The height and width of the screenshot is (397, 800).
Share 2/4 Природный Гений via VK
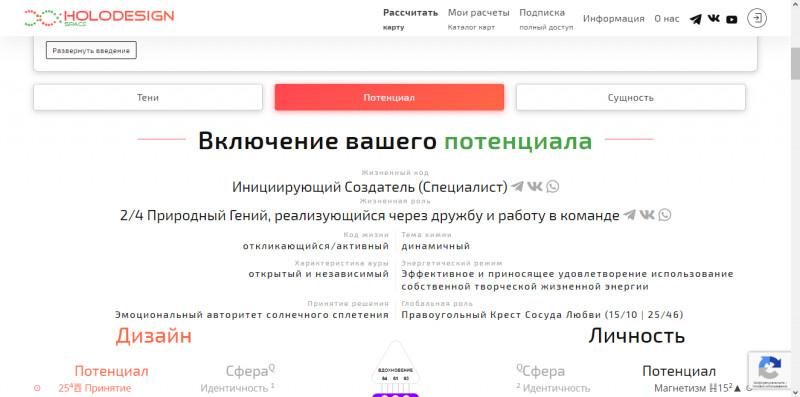click(x=647, y=215)
